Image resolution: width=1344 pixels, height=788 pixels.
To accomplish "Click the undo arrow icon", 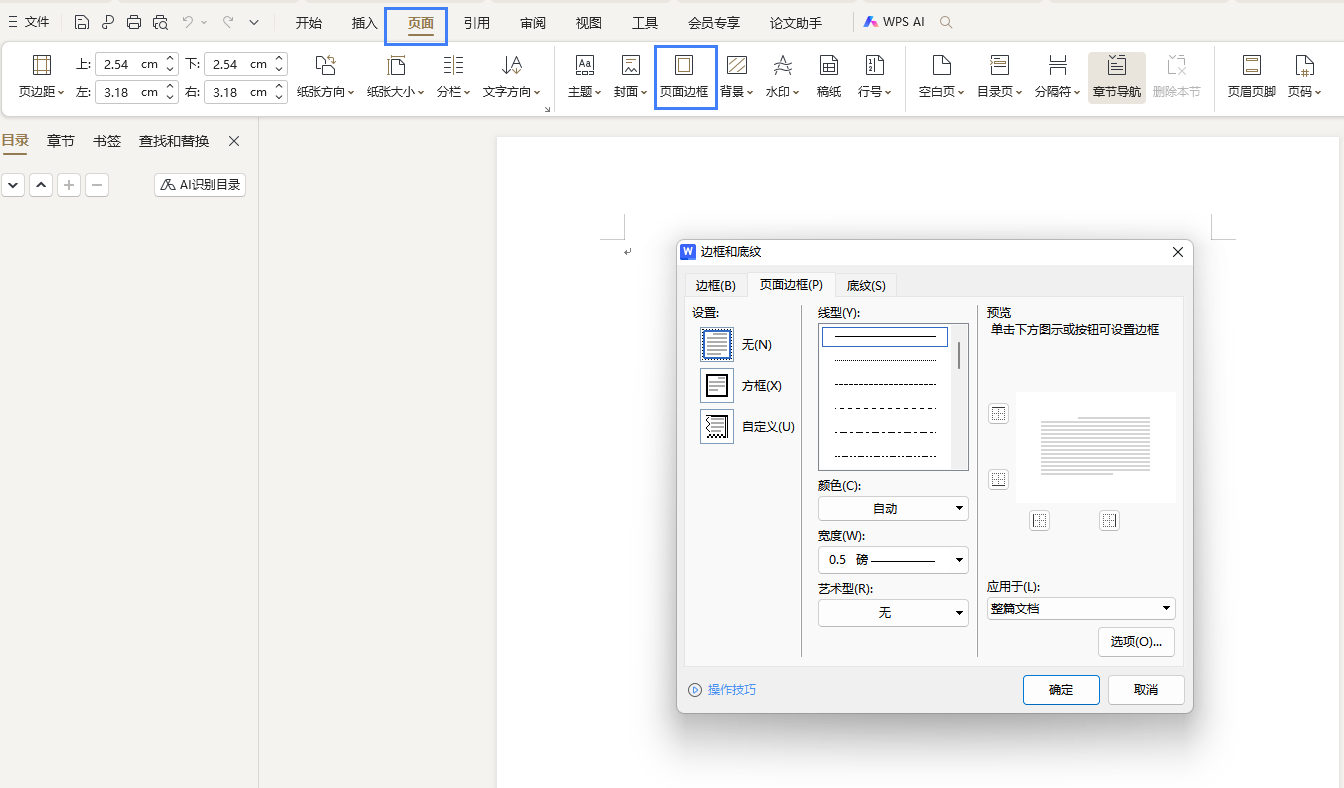I will click(187, 22).
